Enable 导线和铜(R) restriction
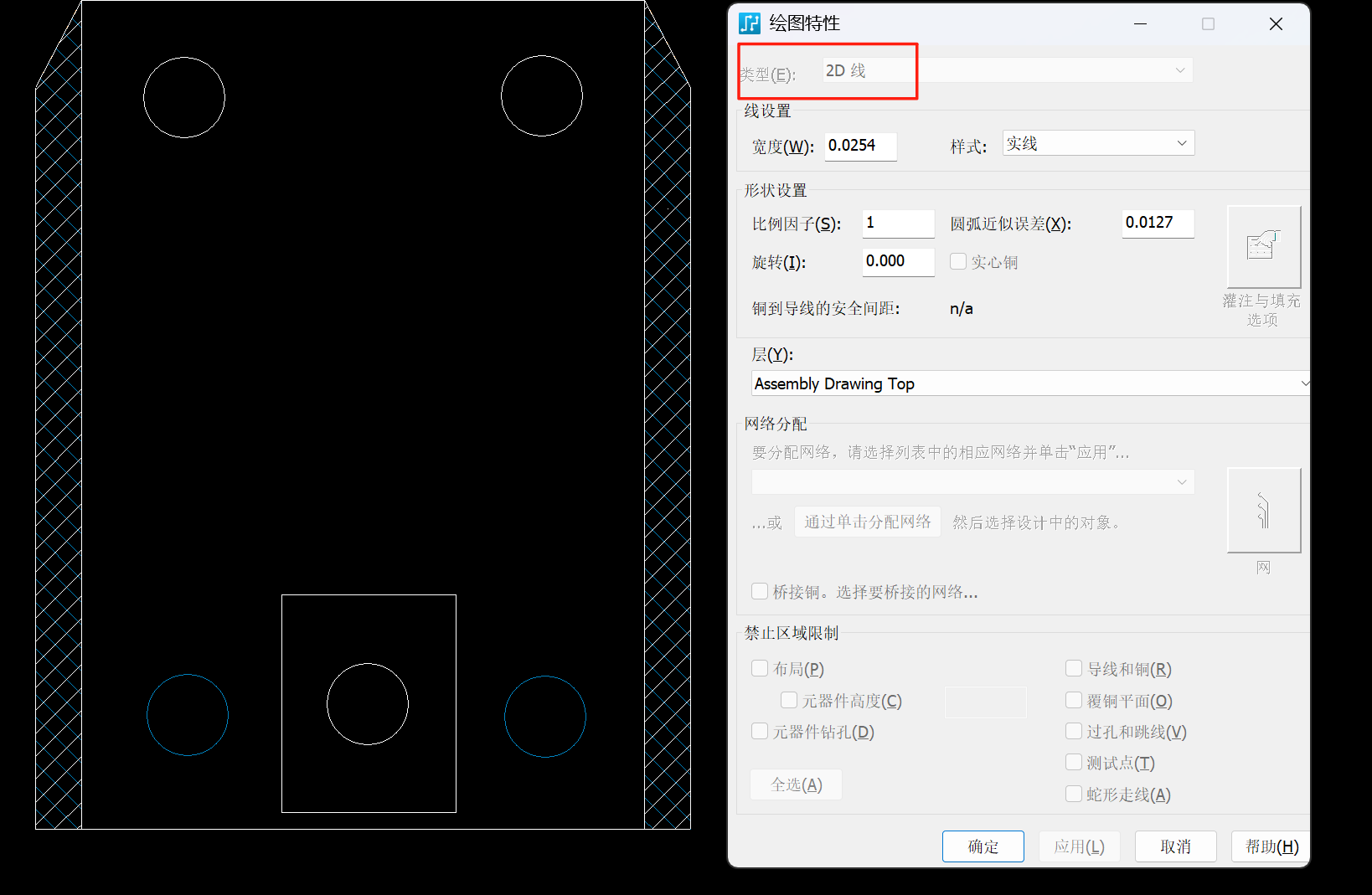Screen dimensions: 1372x895 click(x=1073, y=668)
